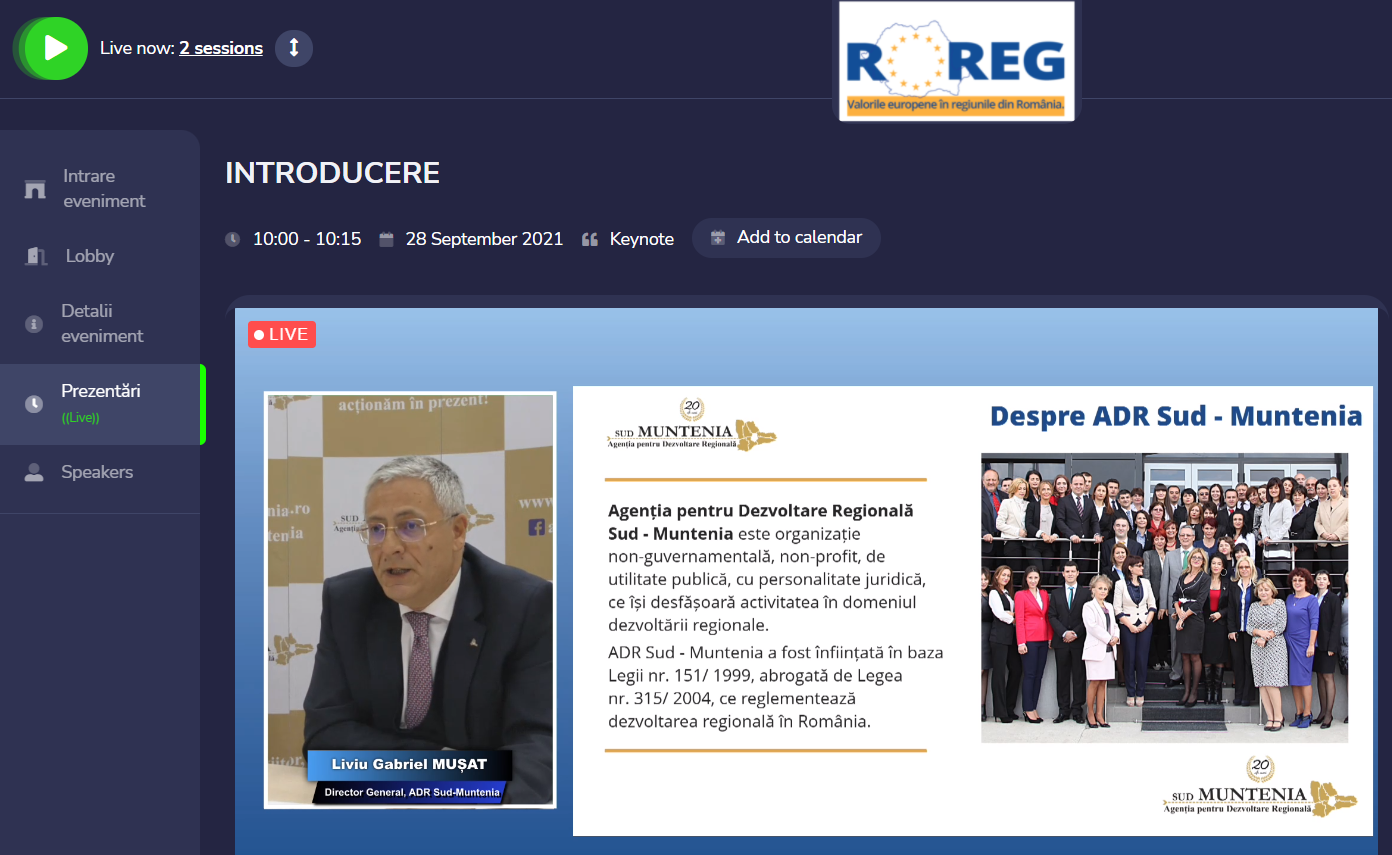Click the speaker video of Liviu Gabriel MUȘAT
The image size is (1392, 855).
(410, 600)
